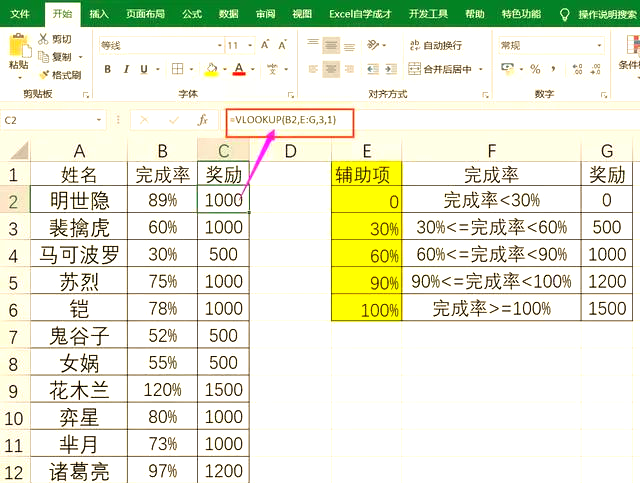Toggle middle vertical alignment
The height and width of the screenshot is (483, 640).
tap(331, 45)
